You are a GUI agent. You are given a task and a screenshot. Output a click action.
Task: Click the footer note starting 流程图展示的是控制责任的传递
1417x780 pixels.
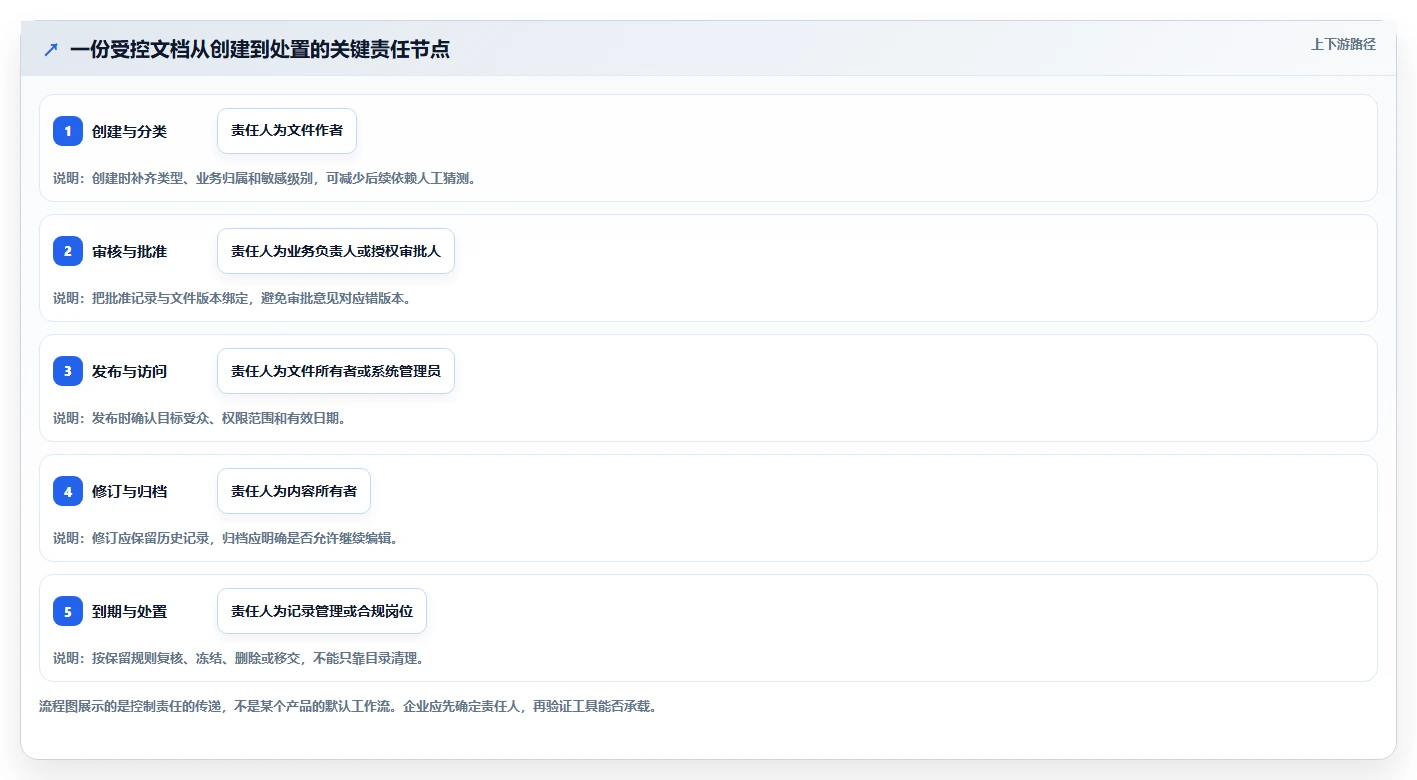pyautogui.click(x=348, y=706)
